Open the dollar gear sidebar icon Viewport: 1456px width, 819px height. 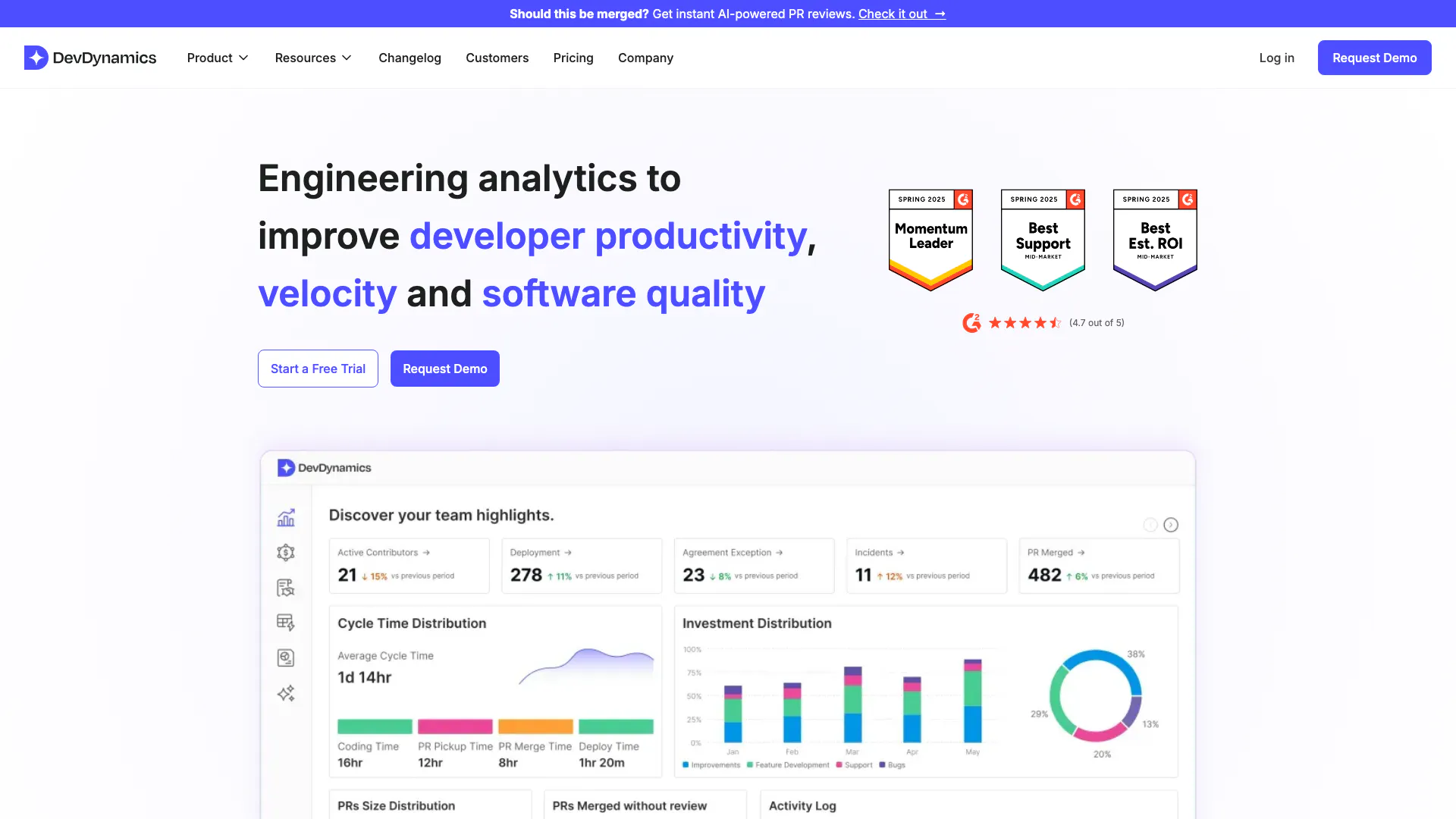tap(286, 553)
